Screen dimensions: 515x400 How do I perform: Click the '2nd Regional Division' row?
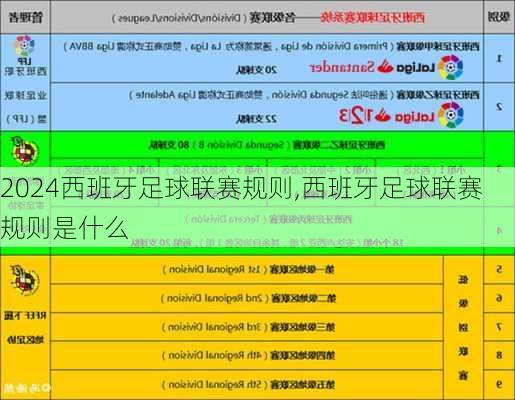click(x=247, y=298)
